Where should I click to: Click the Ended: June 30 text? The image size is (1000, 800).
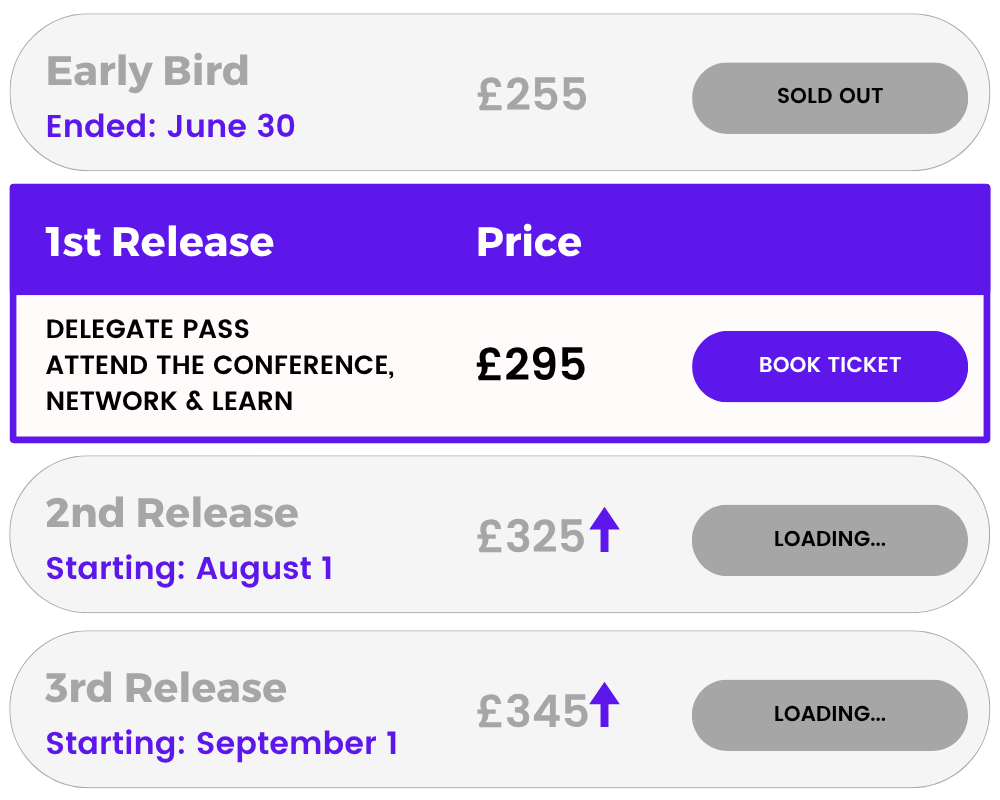click(170, 126)
